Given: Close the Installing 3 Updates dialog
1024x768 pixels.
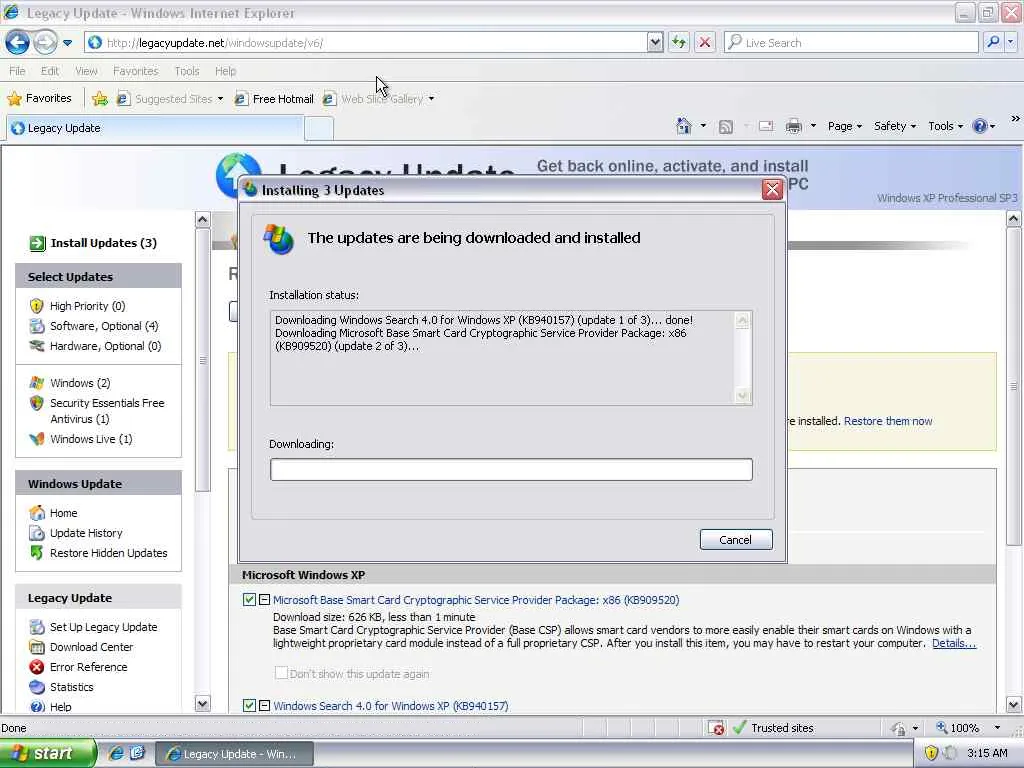Looking at the screenshot, I should [x=772, y=190].
